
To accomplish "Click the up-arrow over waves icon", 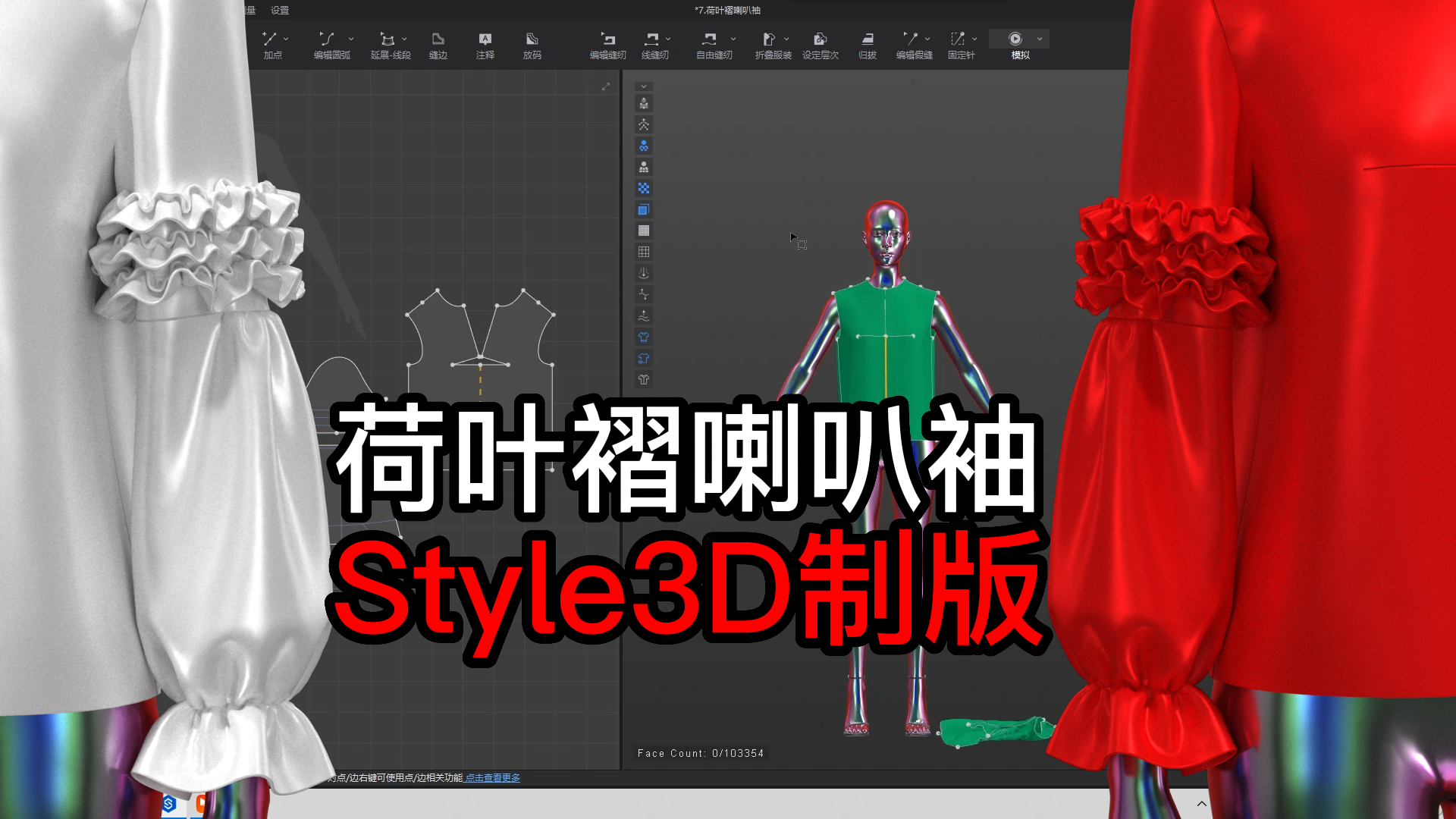I will pos(644,315).
